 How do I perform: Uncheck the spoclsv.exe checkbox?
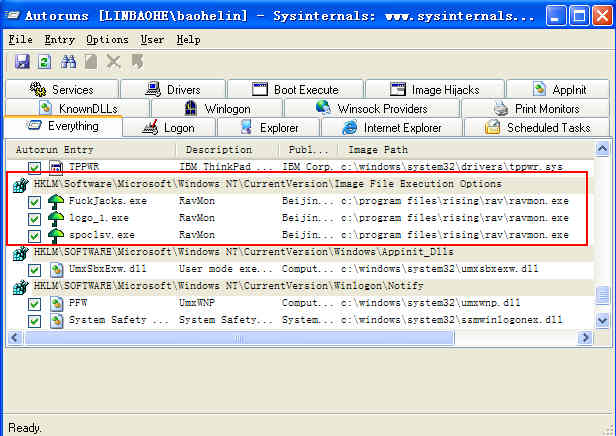[35, 236]
